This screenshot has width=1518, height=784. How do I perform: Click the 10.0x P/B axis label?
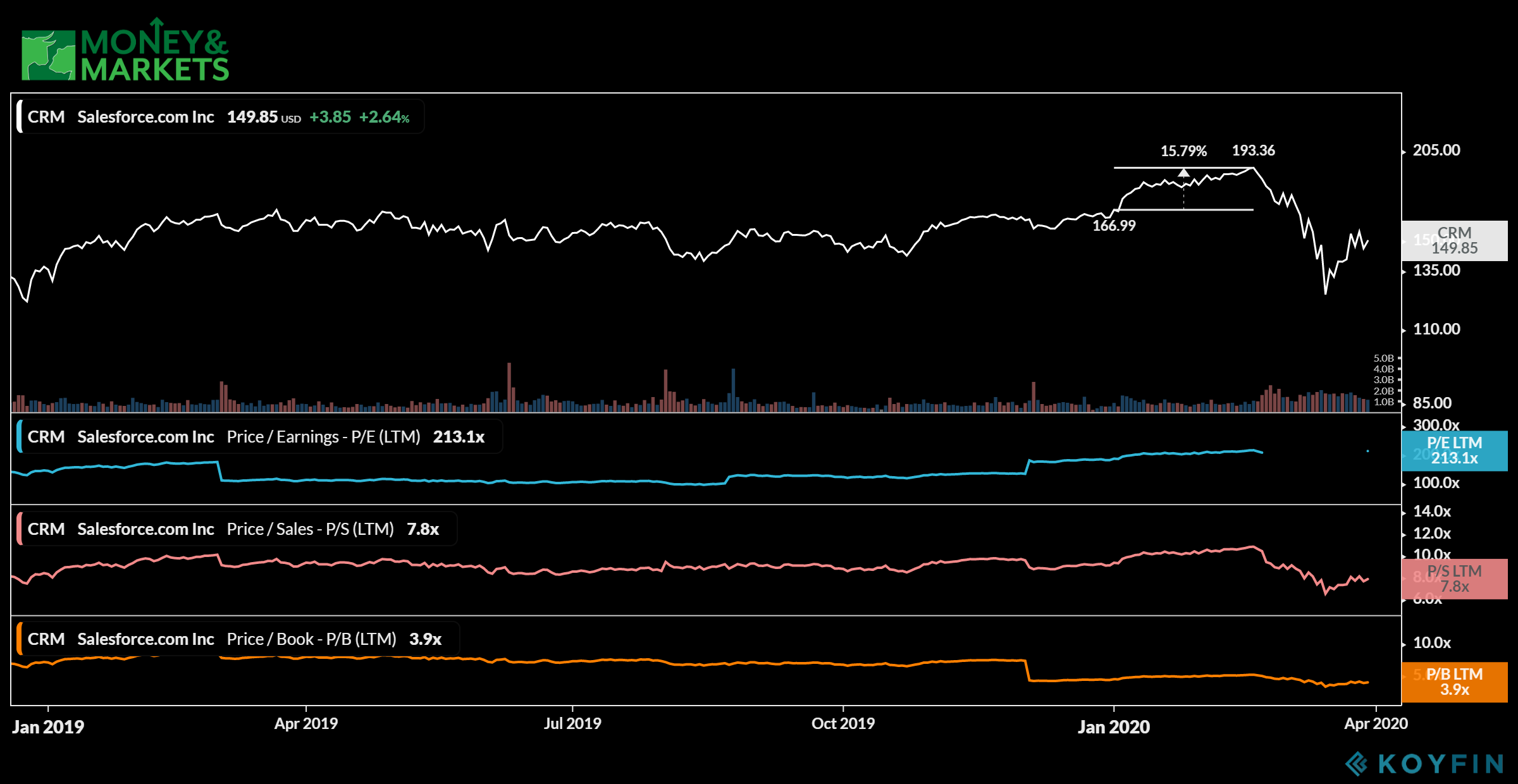pos(1432,643)
